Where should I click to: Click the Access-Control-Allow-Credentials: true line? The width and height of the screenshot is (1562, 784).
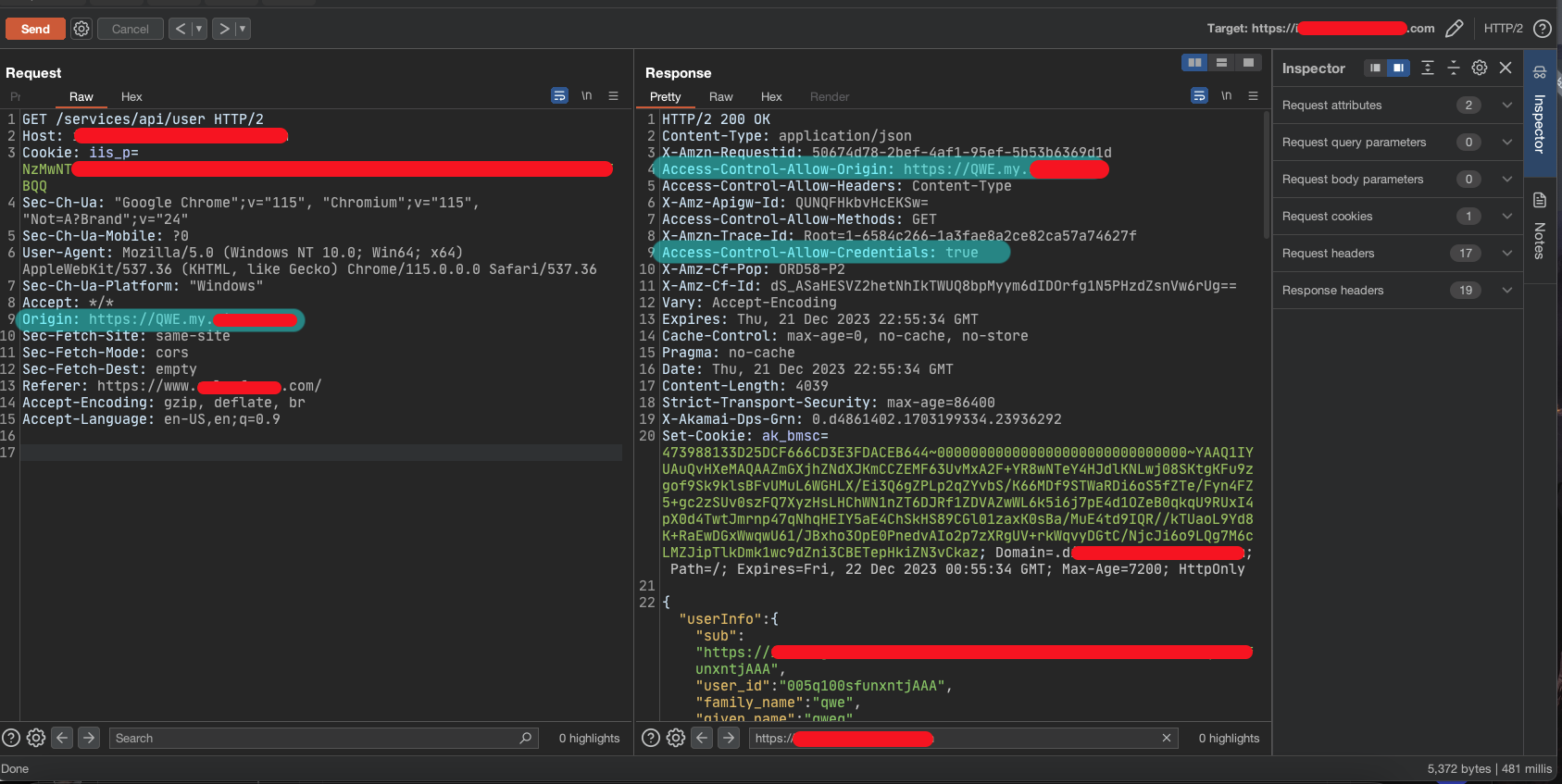tap(820, 253)
